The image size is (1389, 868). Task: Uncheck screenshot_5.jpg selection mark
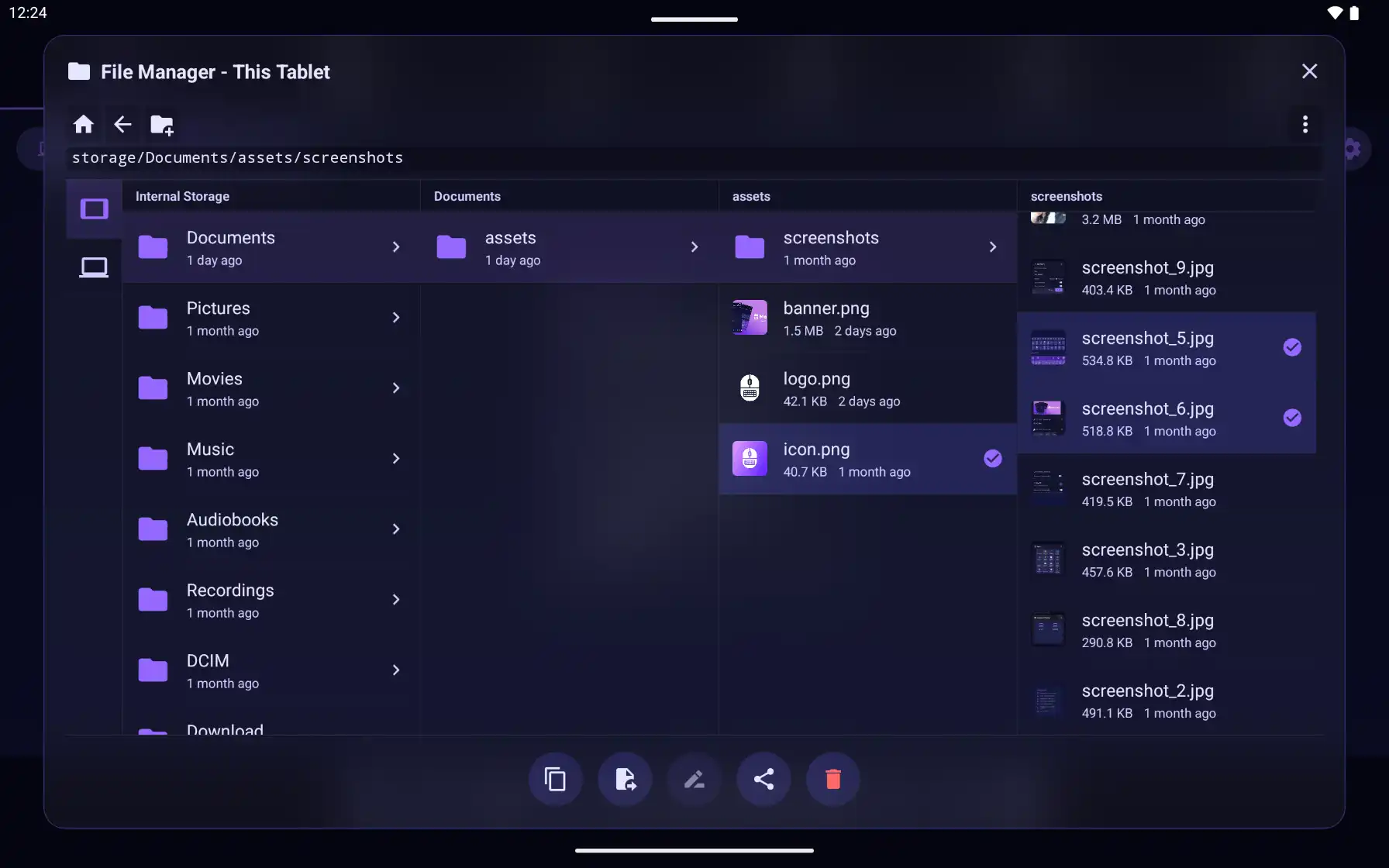(1292, 347)
